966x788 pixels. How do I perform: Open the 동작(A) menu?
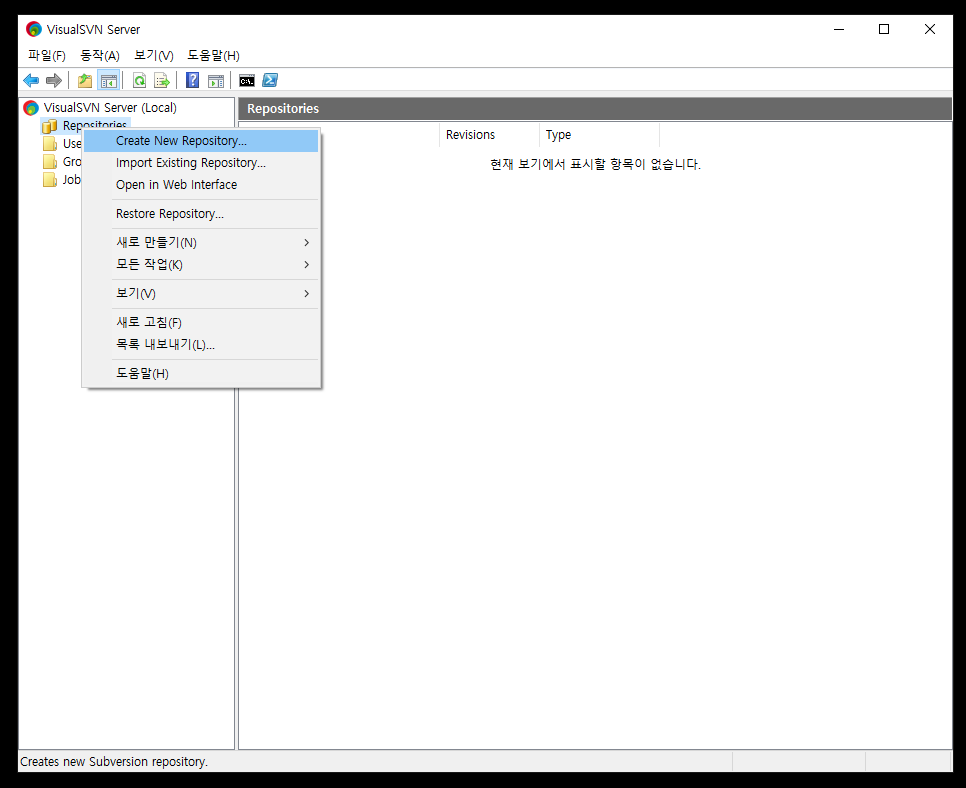[100, 55]
